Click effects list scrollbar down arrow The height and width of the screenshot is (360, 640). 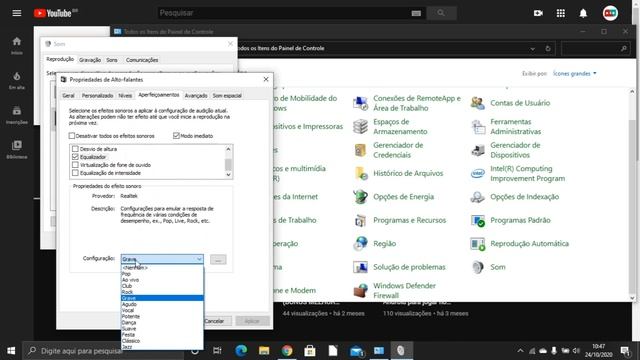pyautogui.click(x=228, y=175)
